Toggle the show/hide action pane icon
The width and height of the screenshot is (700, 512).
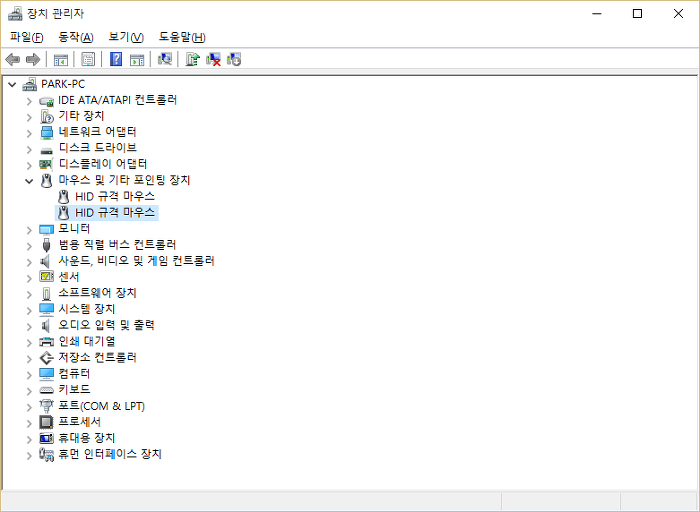(x=137, y=59)
